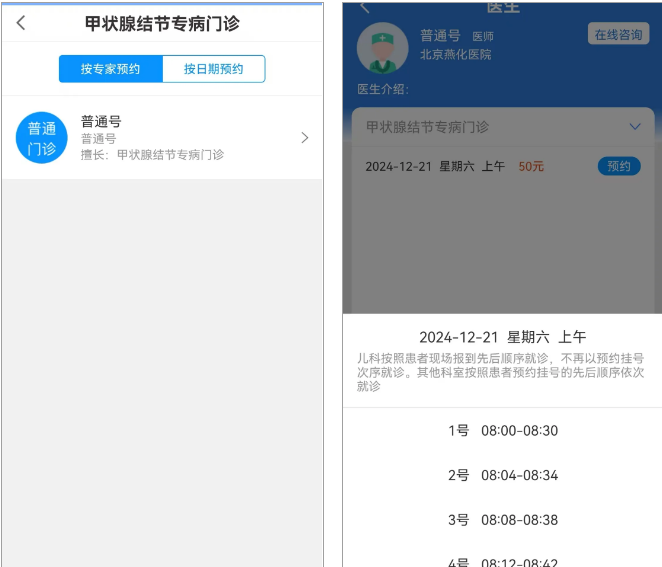Tap the 50元 price in schedule row
Viewport: 662px width, 567px height.
tap(531, 166)
